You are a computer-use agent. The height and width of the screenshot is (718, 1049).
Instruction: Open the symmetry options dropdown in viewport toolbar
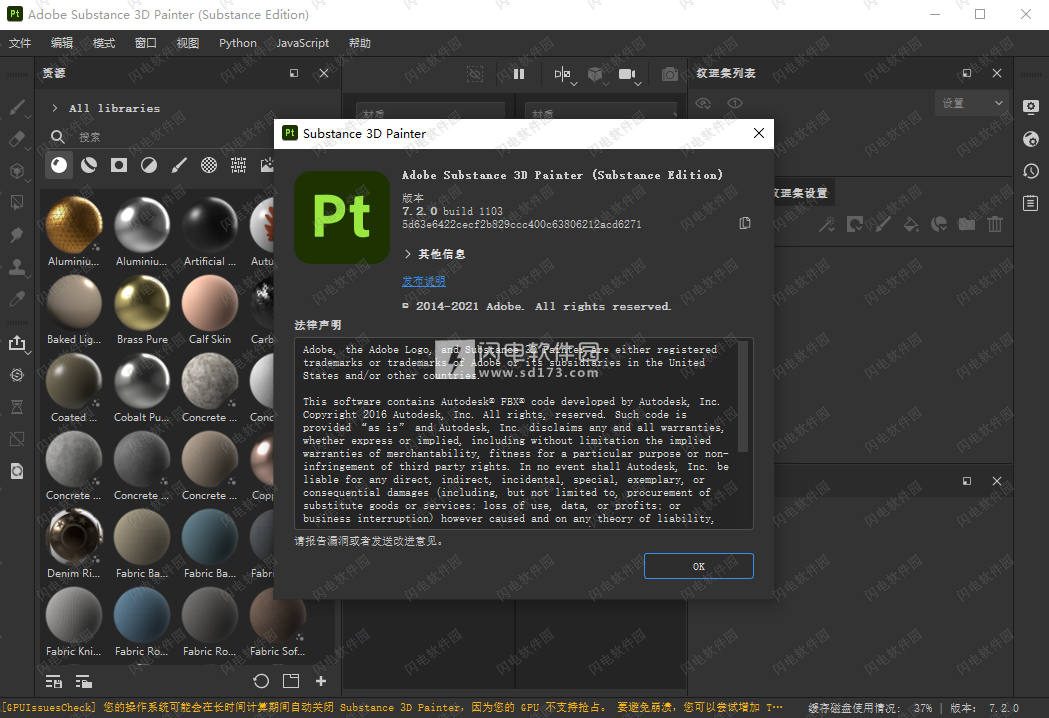point(564,75)
